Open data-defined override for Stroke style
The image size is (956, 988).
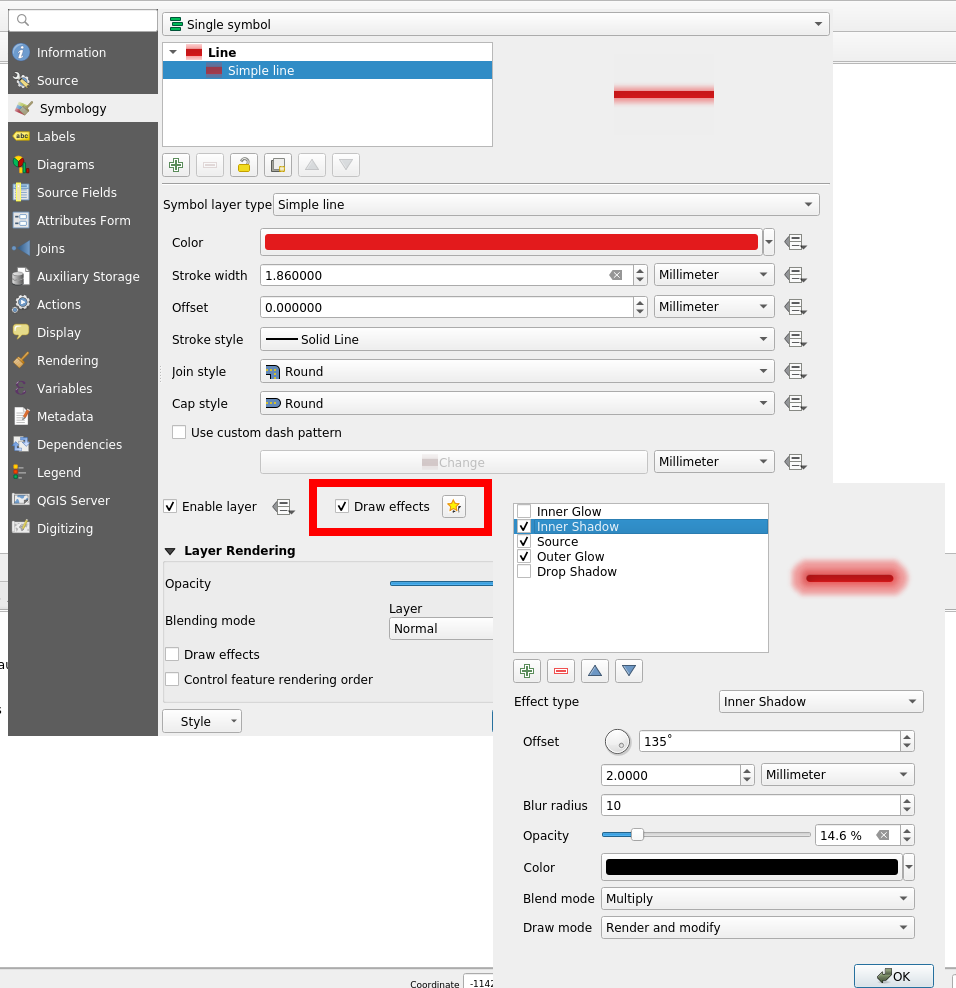pyautogui.click(x=795, y=339)
